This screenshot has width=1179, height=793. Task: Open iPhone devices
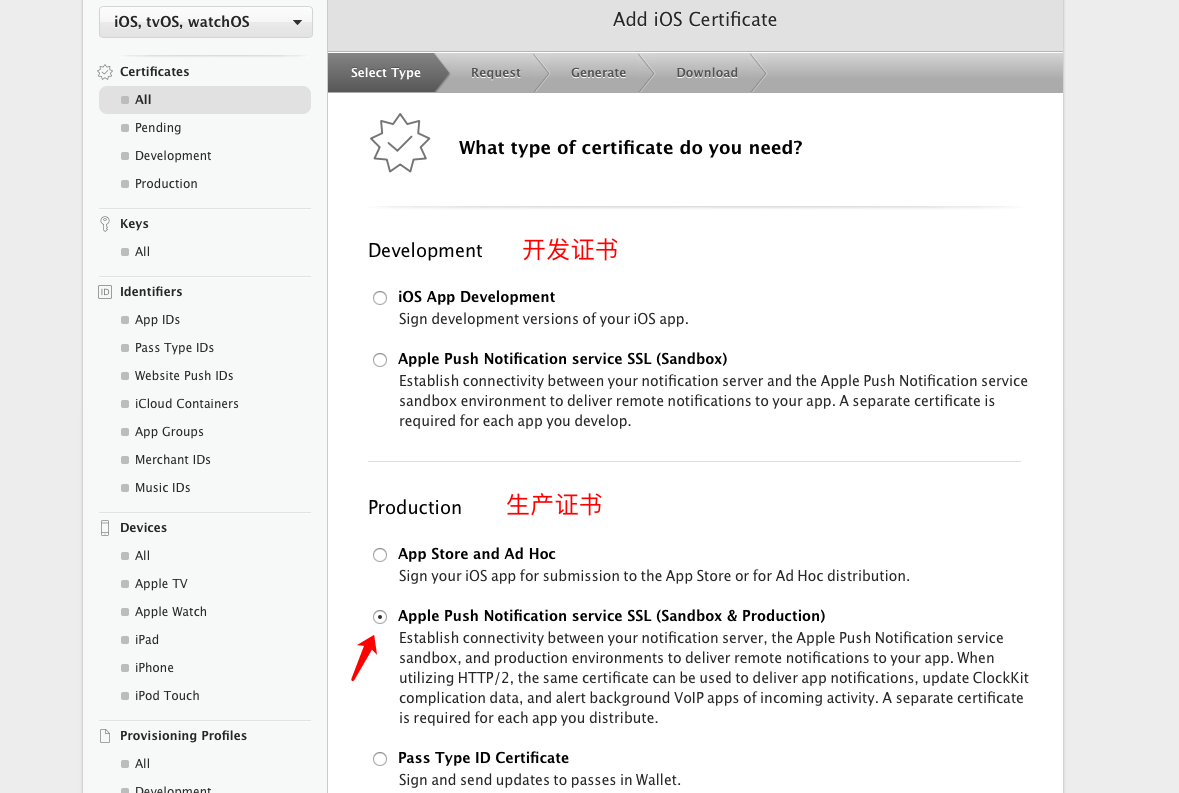coord(154,667)
